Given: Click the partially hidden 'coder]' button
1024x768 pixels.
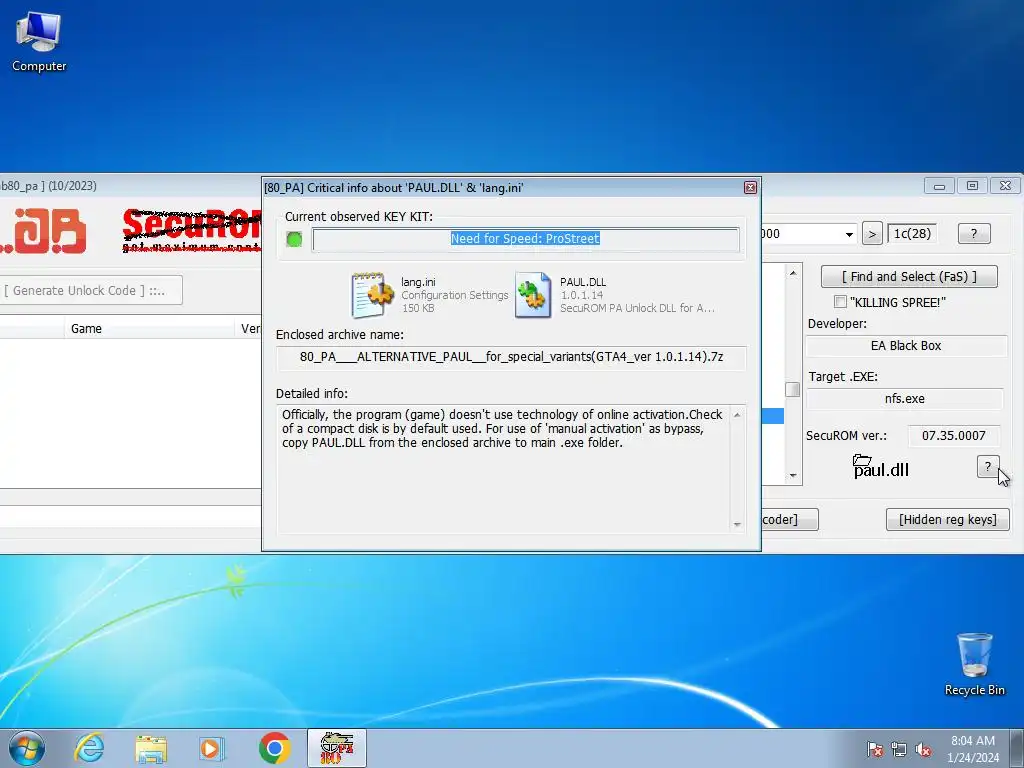Looking at the screenshot, I should click(789, 519).
